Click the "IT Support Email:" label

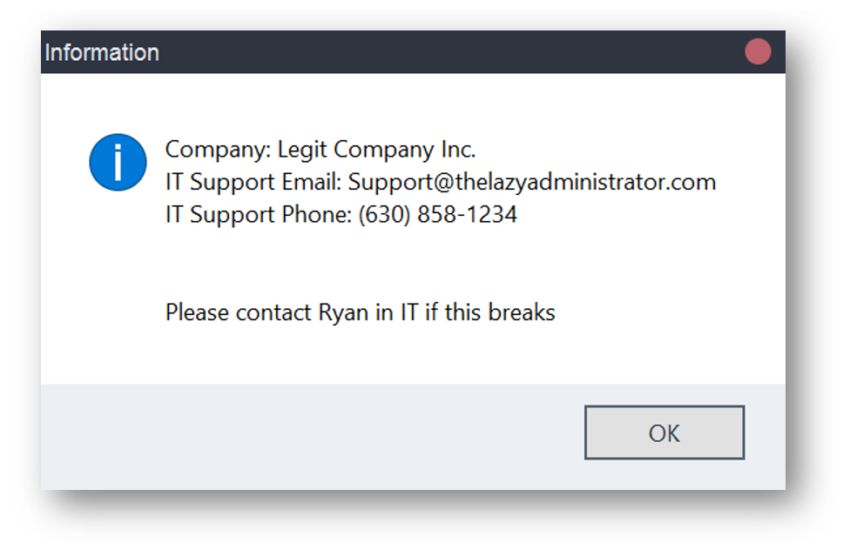click(254, 182)
